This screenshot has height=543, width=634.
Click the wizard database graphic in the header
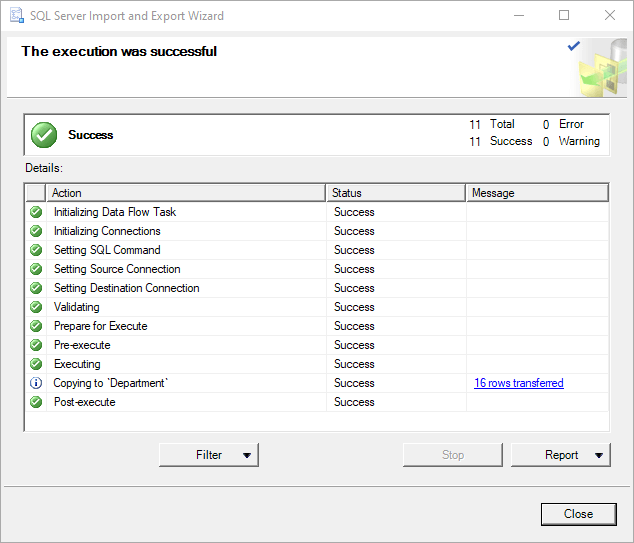pos(602,68)
